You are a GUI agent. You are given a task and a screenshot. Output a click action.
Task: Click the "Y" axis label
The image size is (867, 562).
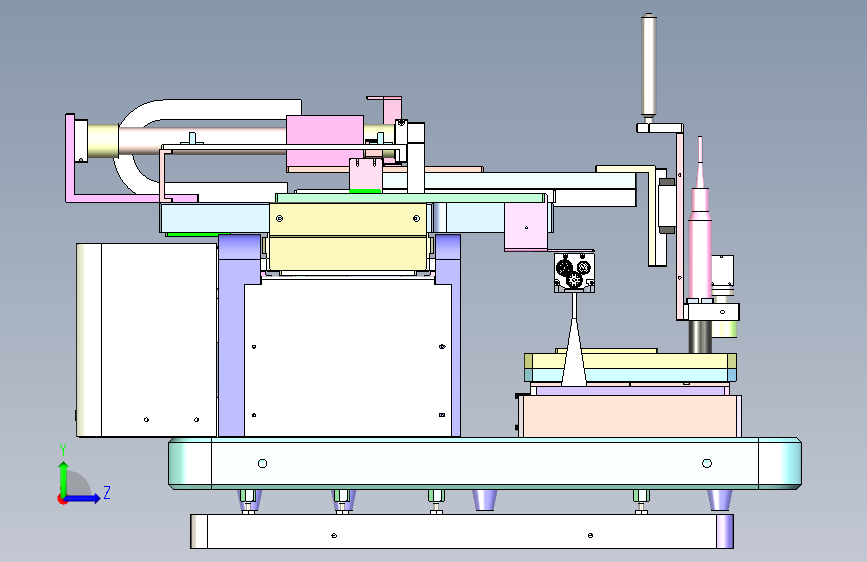pyautogui.click(x=63, y=450)
